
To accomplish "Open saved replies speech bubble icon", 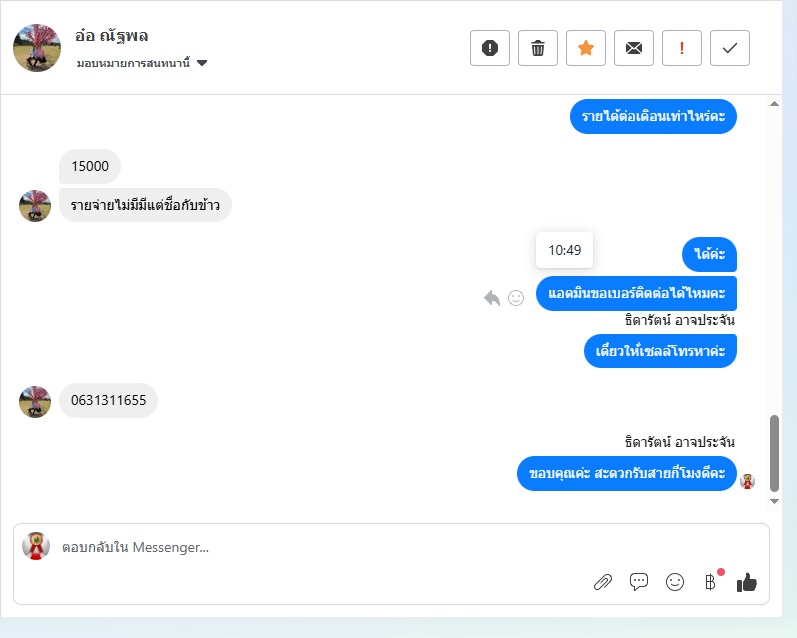I will tap(638, 582).
